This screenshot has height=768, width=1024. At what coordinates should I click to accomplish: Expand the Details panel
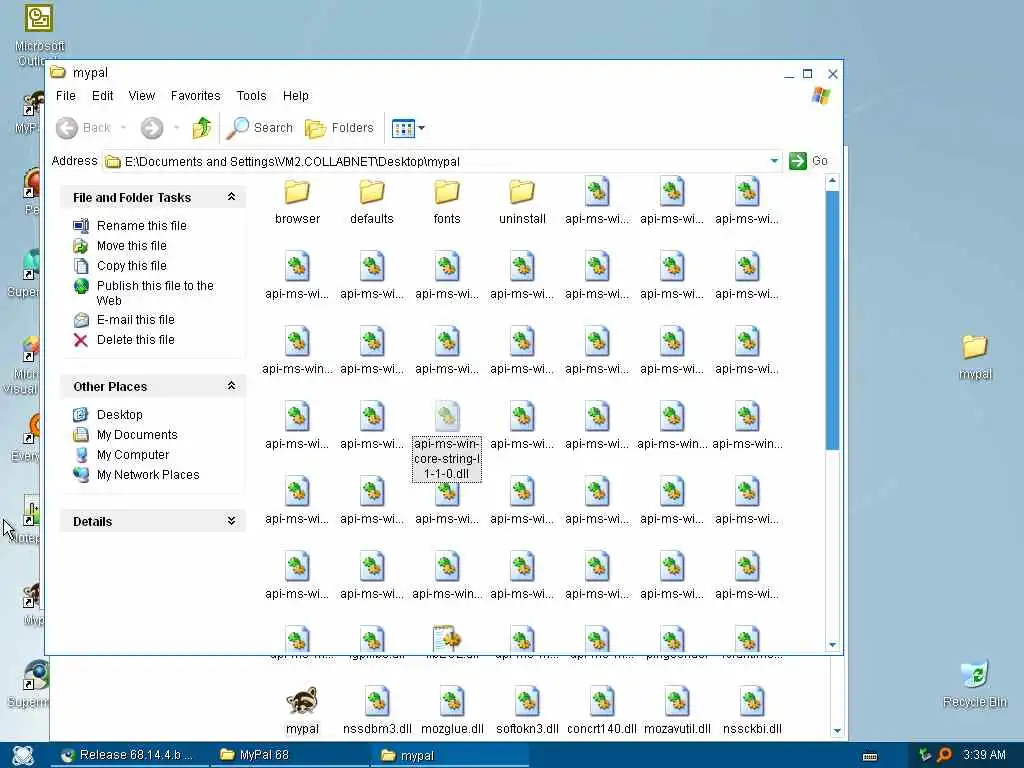tap(231, 520)
